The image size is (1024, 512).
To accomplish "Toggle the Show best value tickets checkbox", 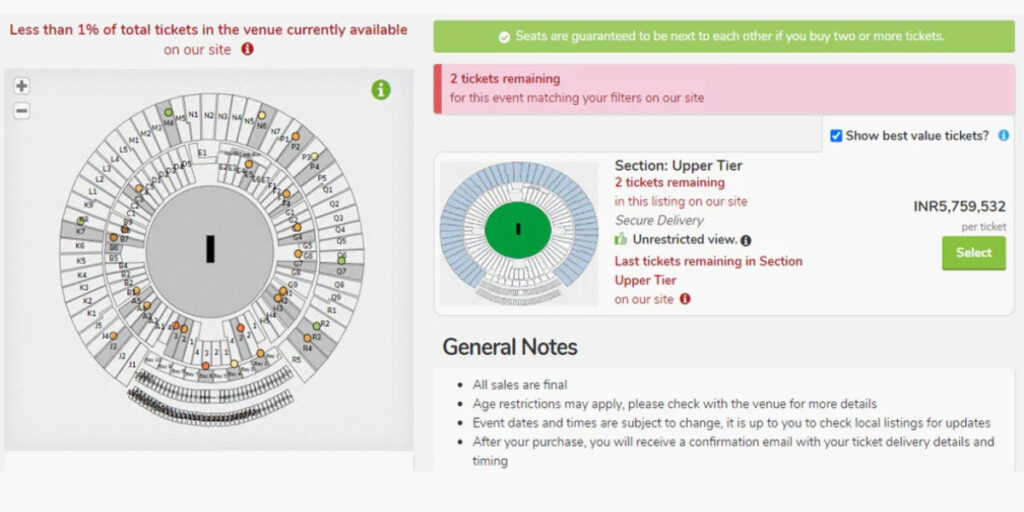I will tap(836, 136).
